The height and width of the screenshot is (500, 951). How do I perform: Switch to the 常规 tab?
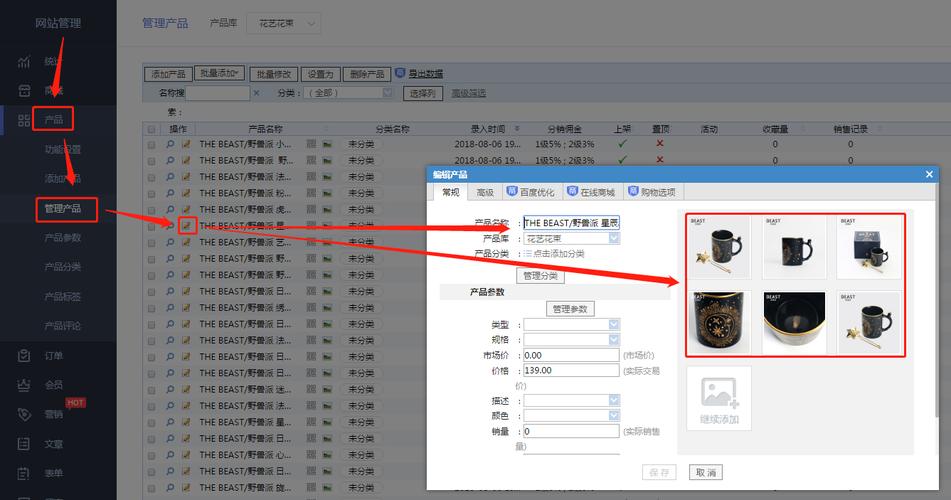[451, 192]
